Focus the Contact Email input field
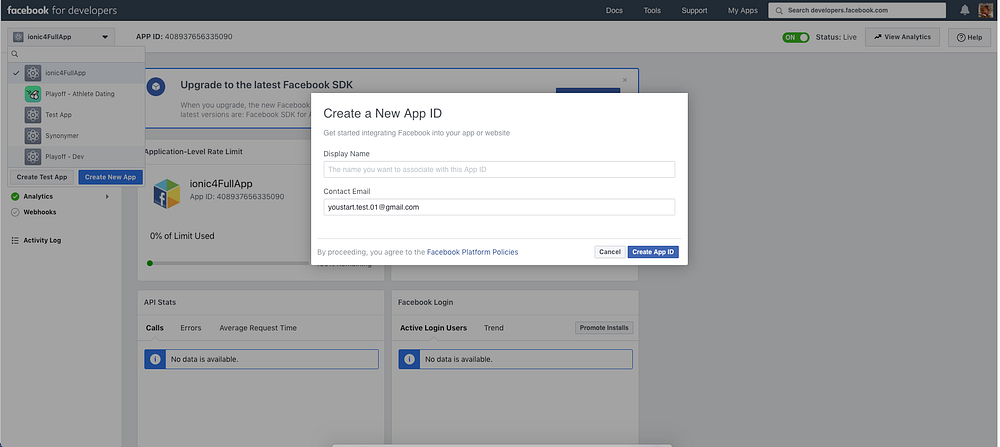This screenshot has height=447, width=1000. [499, 207]
